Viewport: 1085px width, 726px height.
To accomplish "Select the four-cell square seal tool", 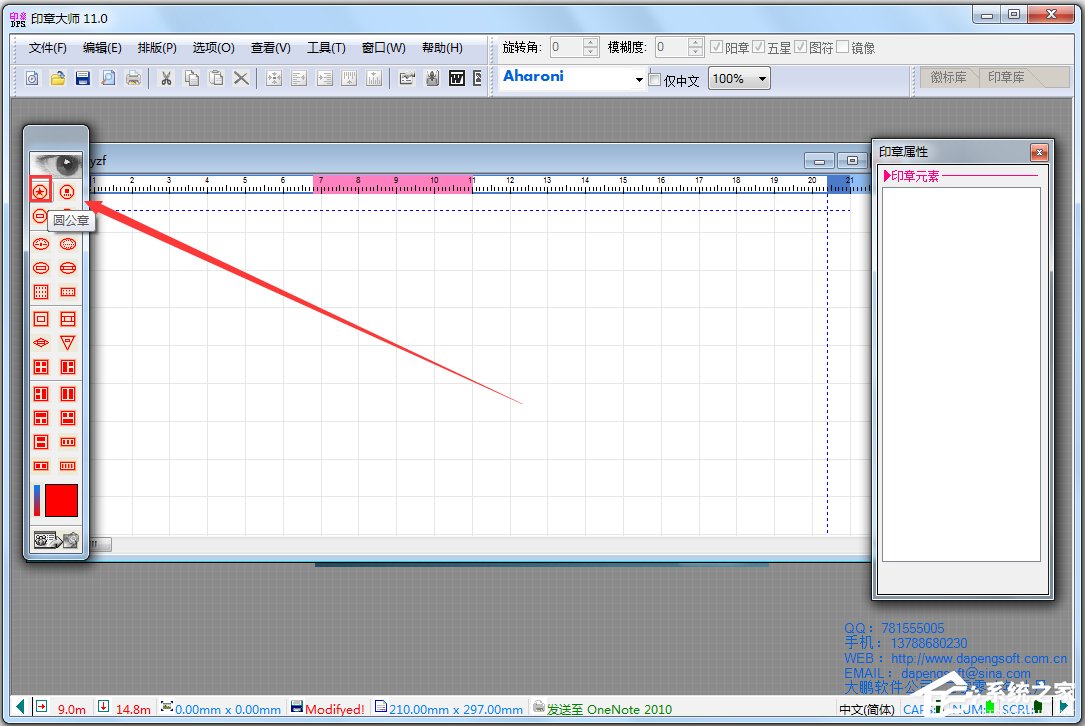I will [41, 367].
